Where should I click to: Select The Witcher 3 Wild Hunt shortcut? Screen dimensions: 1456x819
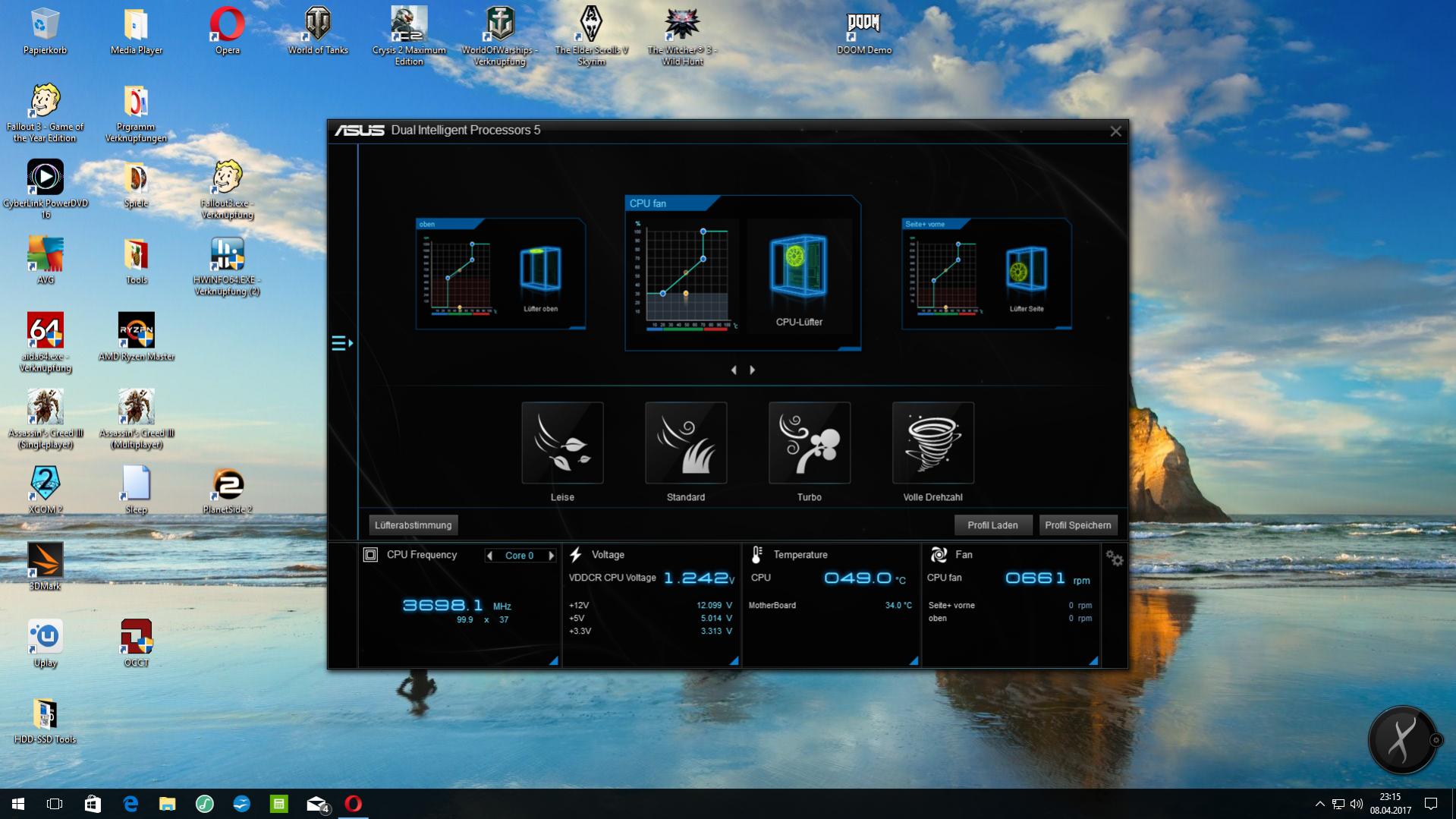[682, 36]
